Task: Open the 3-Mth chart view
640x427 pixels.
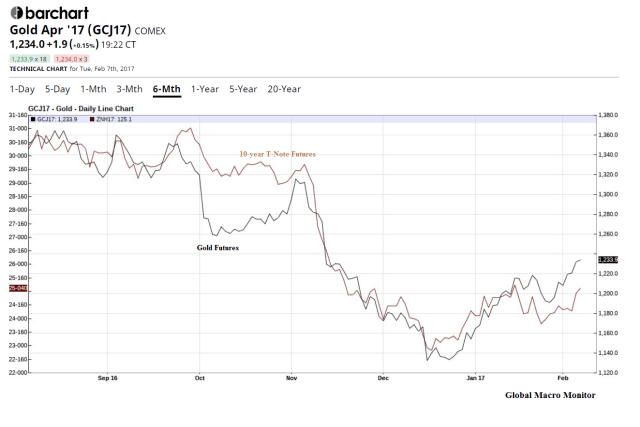Action: coord(130,89)
